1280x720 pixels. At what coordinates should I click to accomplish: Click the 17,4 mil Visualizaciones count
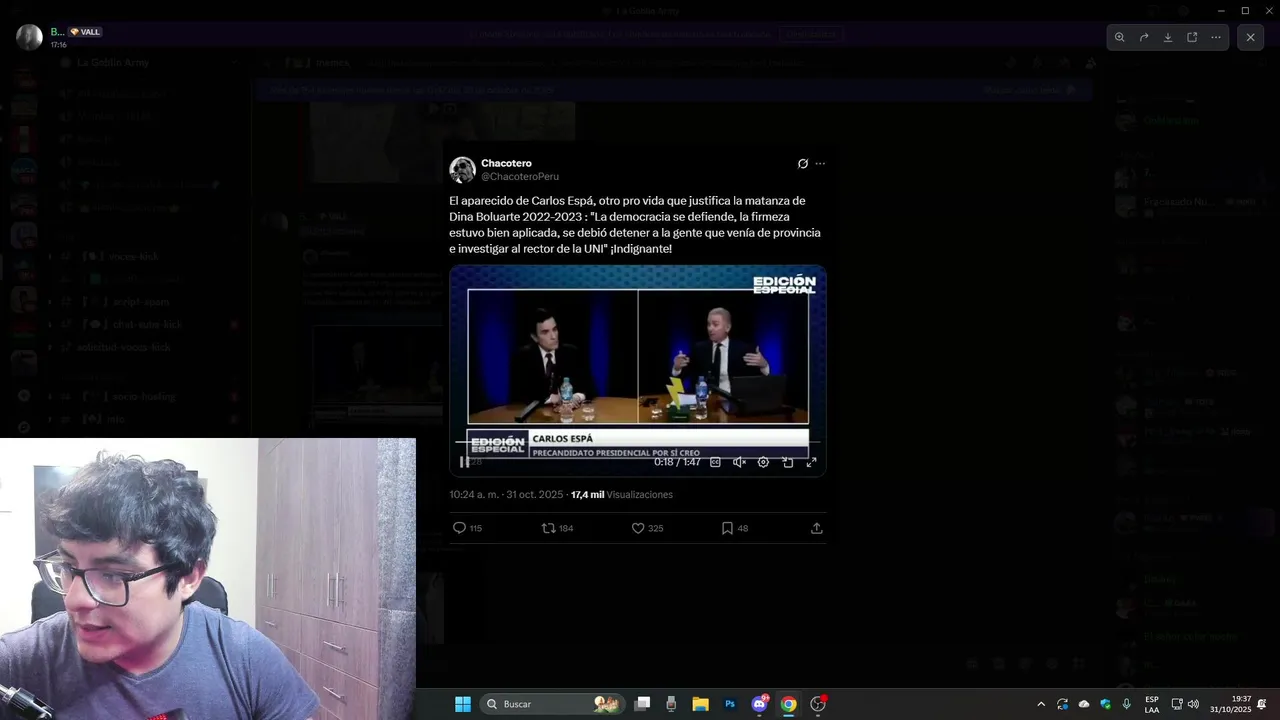pyautogui.click(x=622, y=495)
